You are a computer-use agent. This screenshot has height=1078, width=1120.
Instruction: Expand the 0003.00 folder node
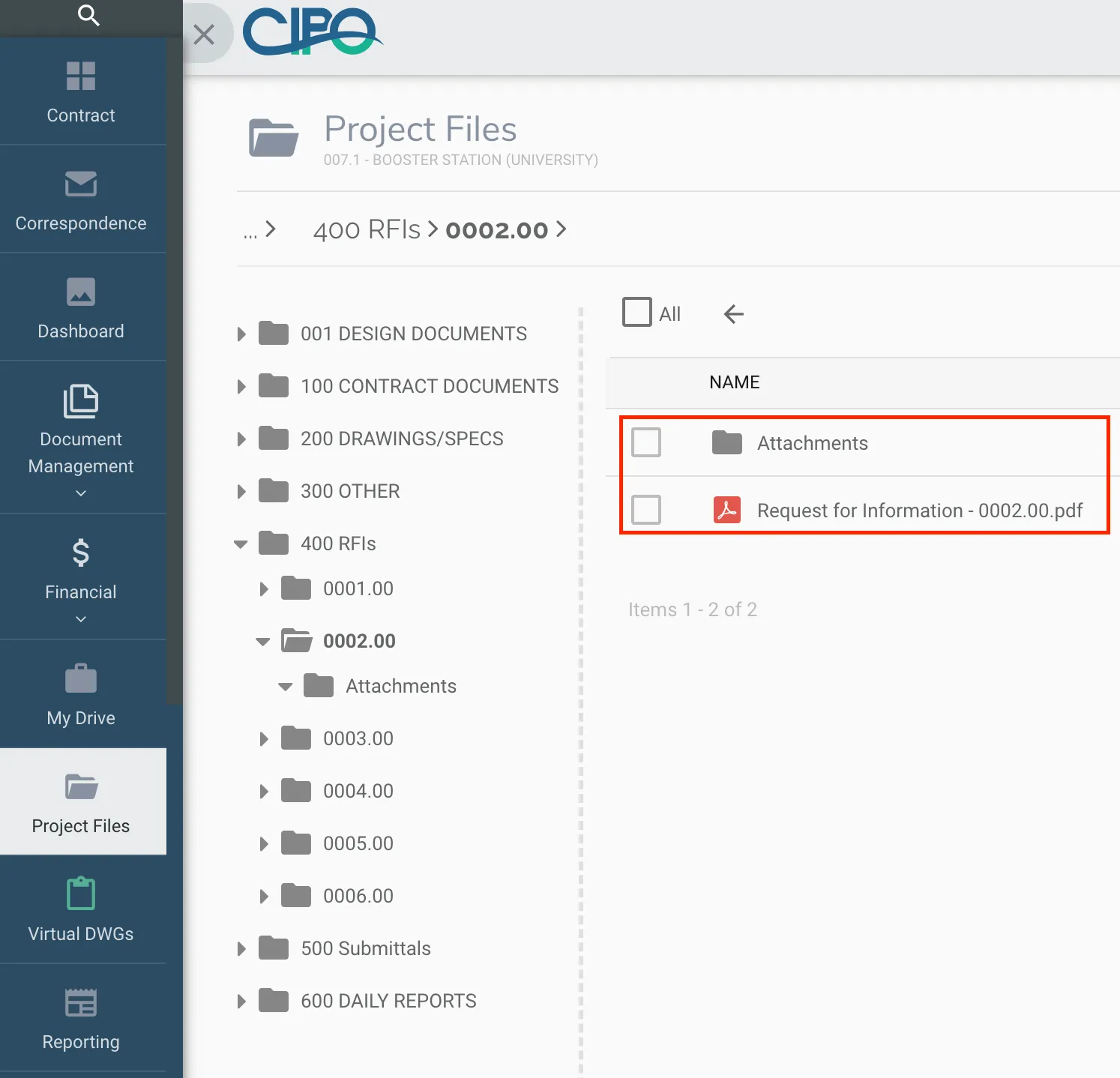pyautogui.click(x=264, y=739)
